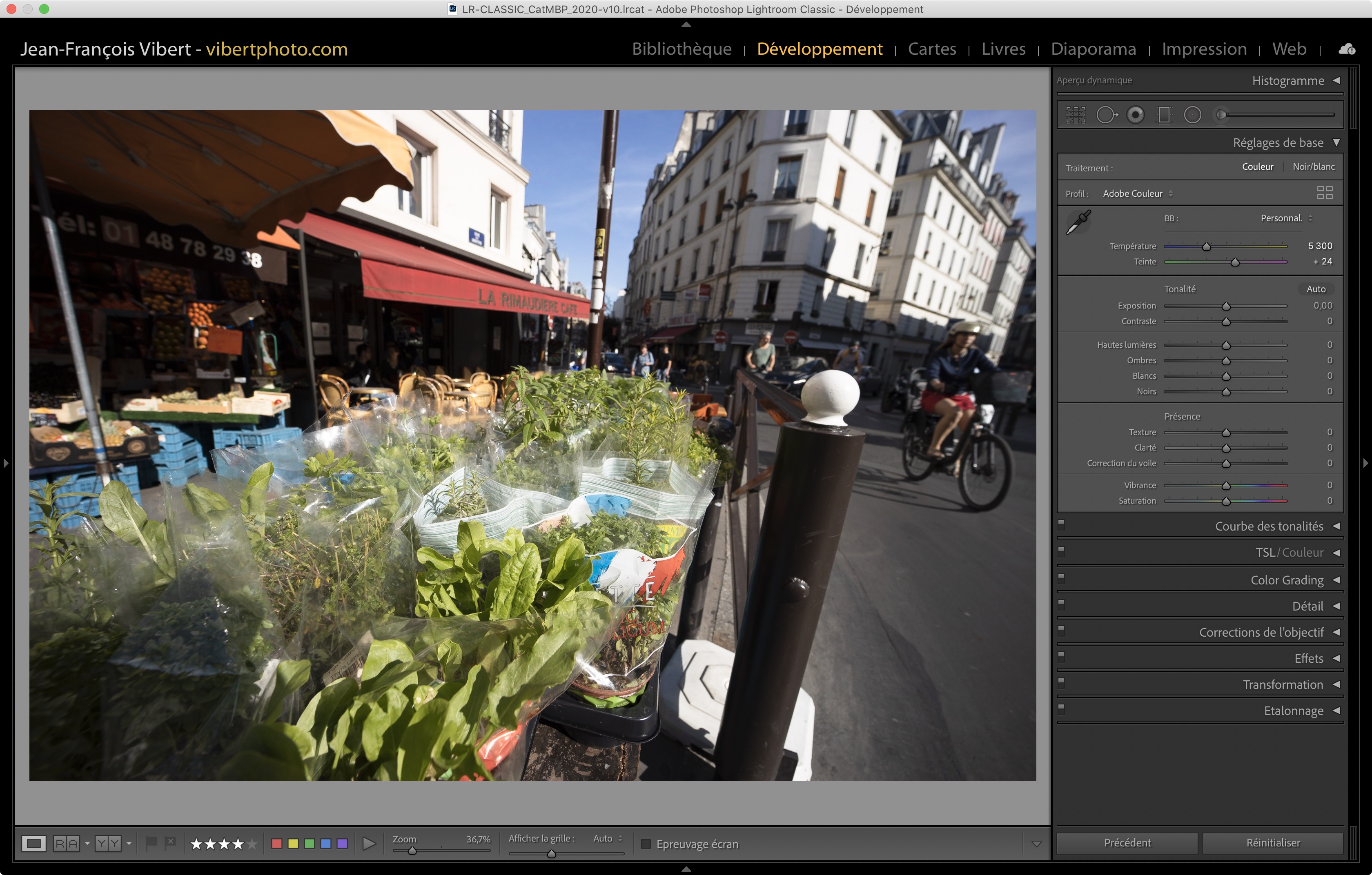Open the Impression module
The image size is (1372, 875).
click(x=1204, y=49)
